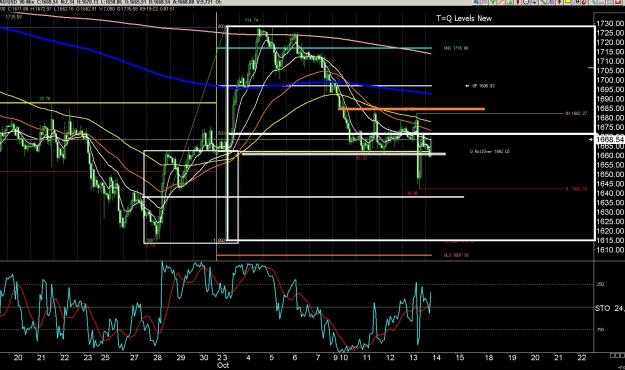This screenshot has height=370, width=625.
Task: Click date 7 on the time axis
Action: point(318,358)
